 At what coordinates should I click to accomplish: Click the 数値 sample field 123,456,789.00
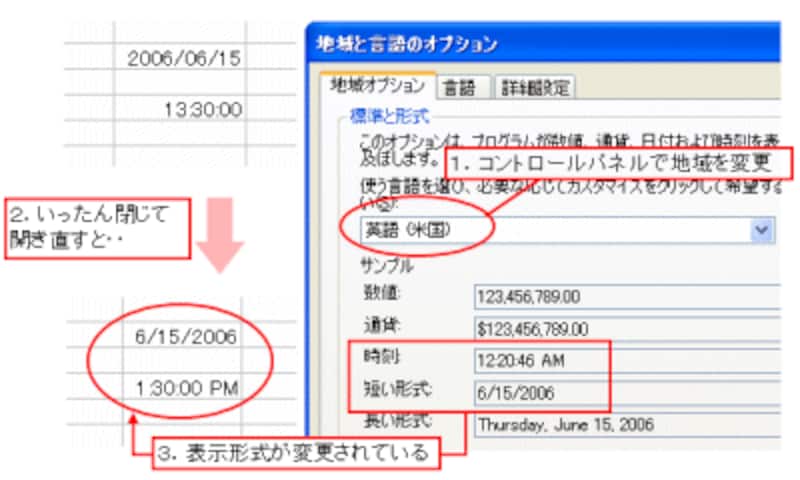pos(625,297)
